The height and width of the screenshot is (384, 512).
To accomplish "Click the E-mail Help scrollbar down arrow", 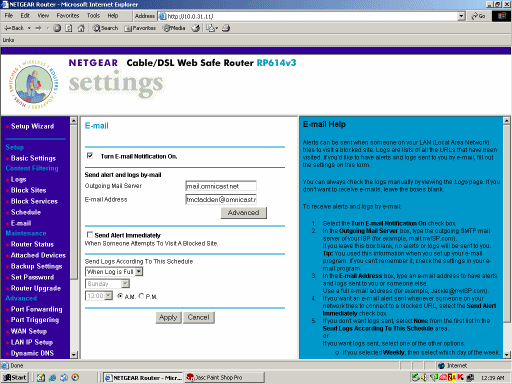I will click(506, 354).
